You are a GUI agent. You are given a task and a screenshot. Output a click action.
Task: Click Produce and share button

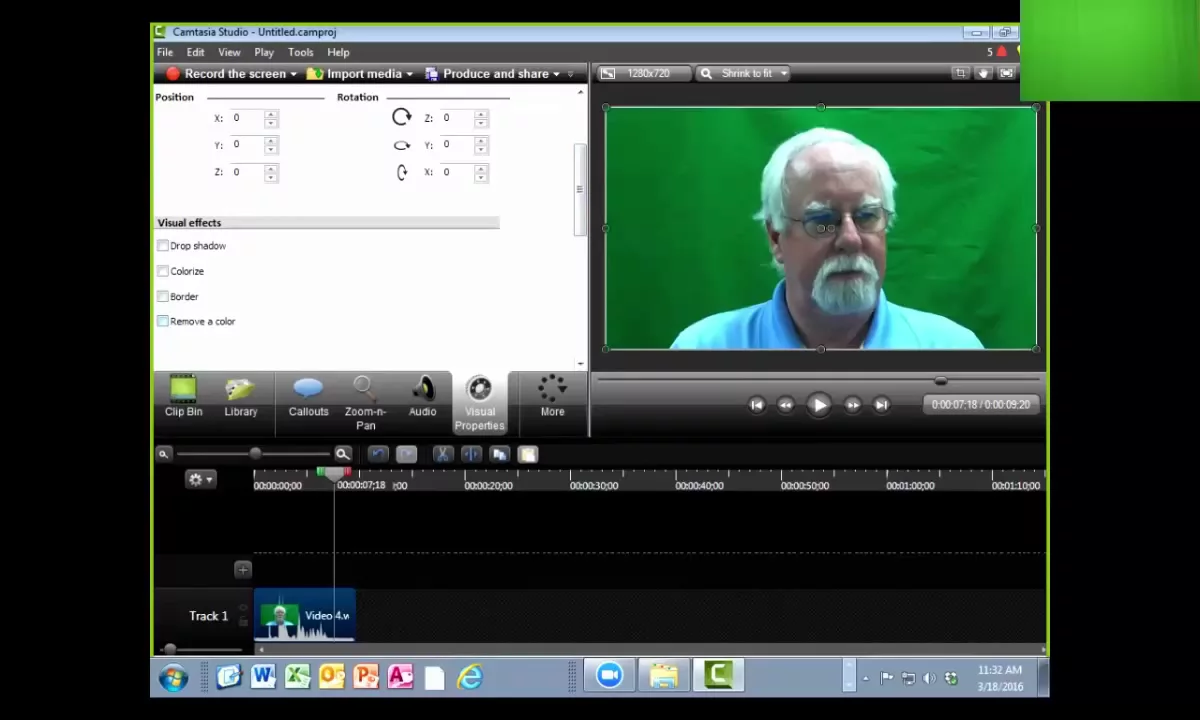(x=487, y=74)
